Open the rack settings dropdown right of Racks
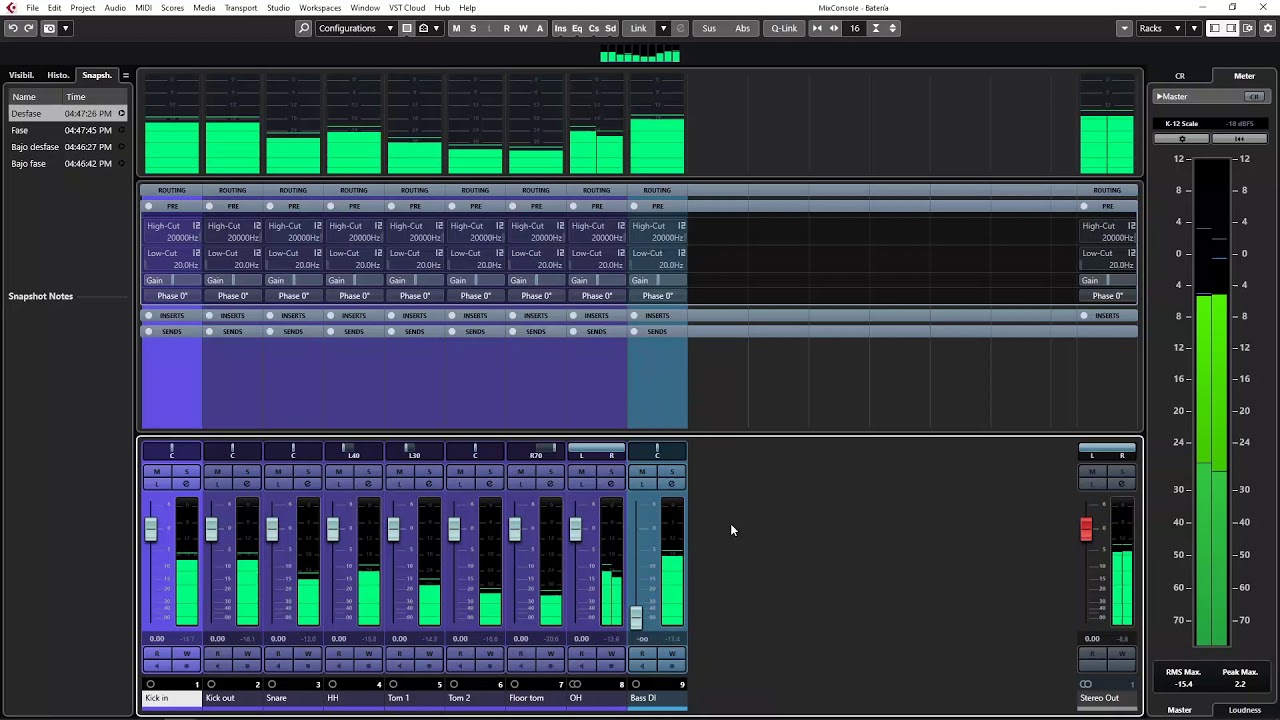The height and width of the screenshot is (720, 1280). point(1194,28)
